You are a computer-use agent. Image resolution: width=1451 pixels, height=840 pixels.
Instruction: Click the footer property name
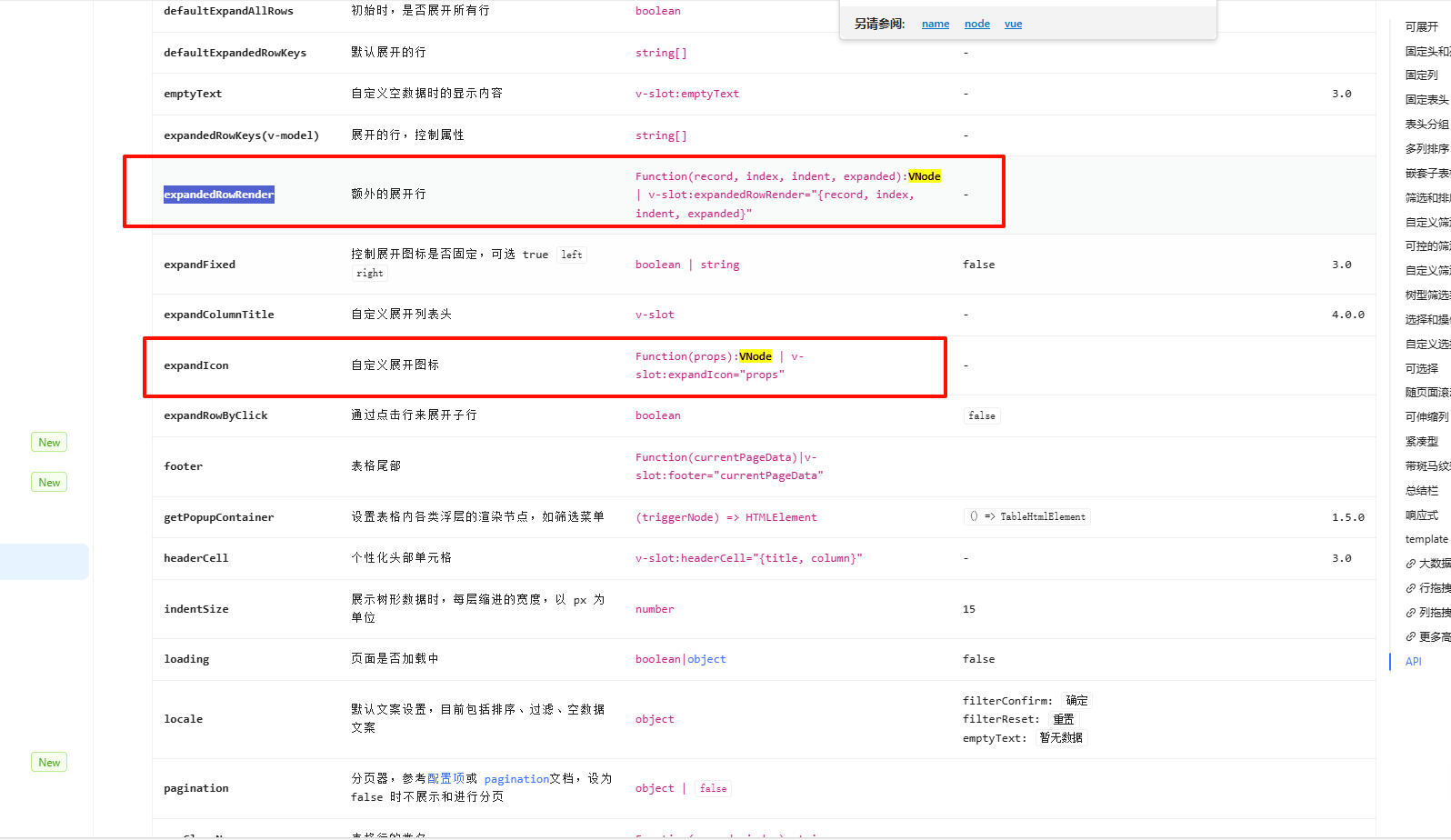pos(183,466)
